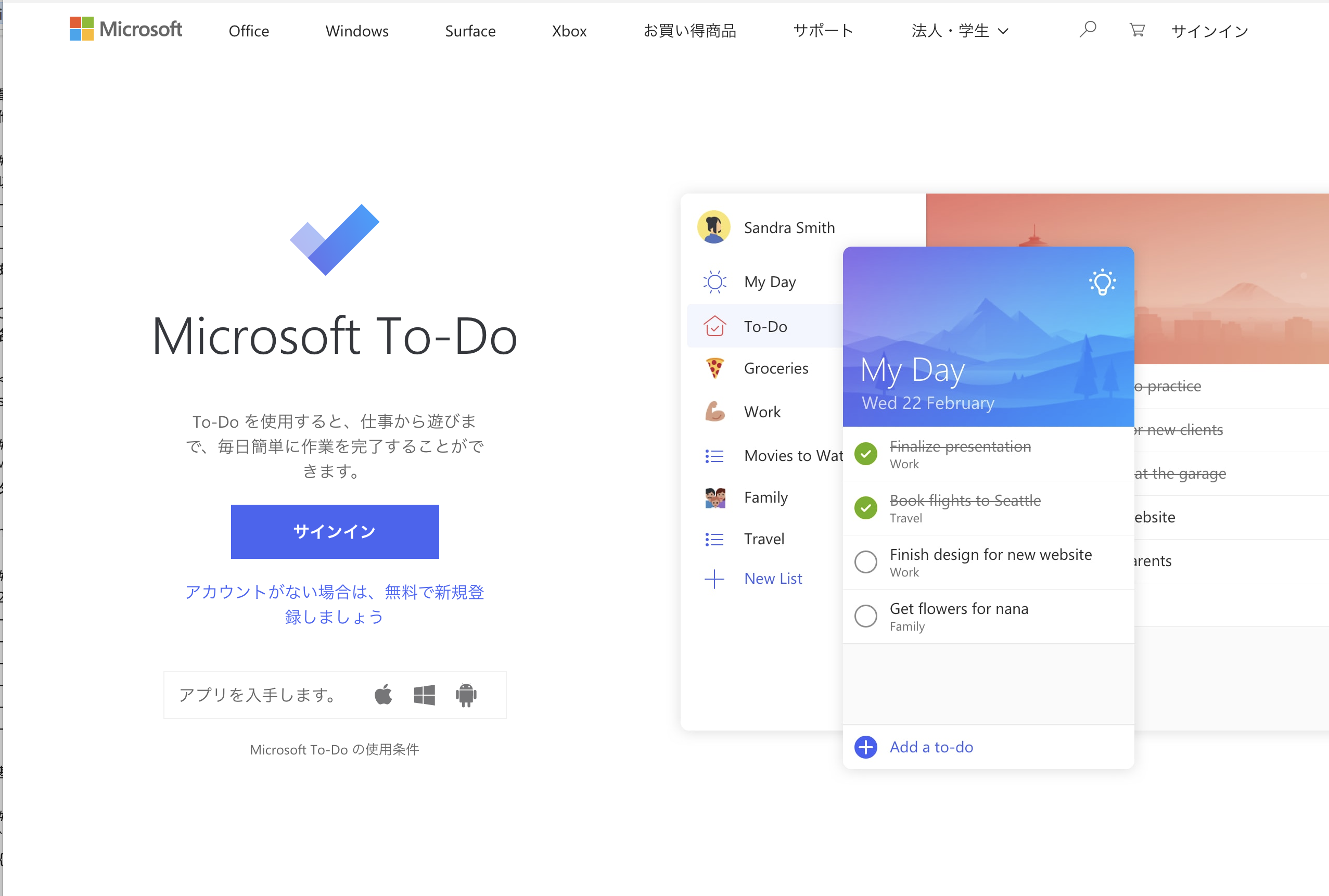Mark Get flowers for nana complete
The width and height of the screenshot is (1329, 896).
coord(866,616)
